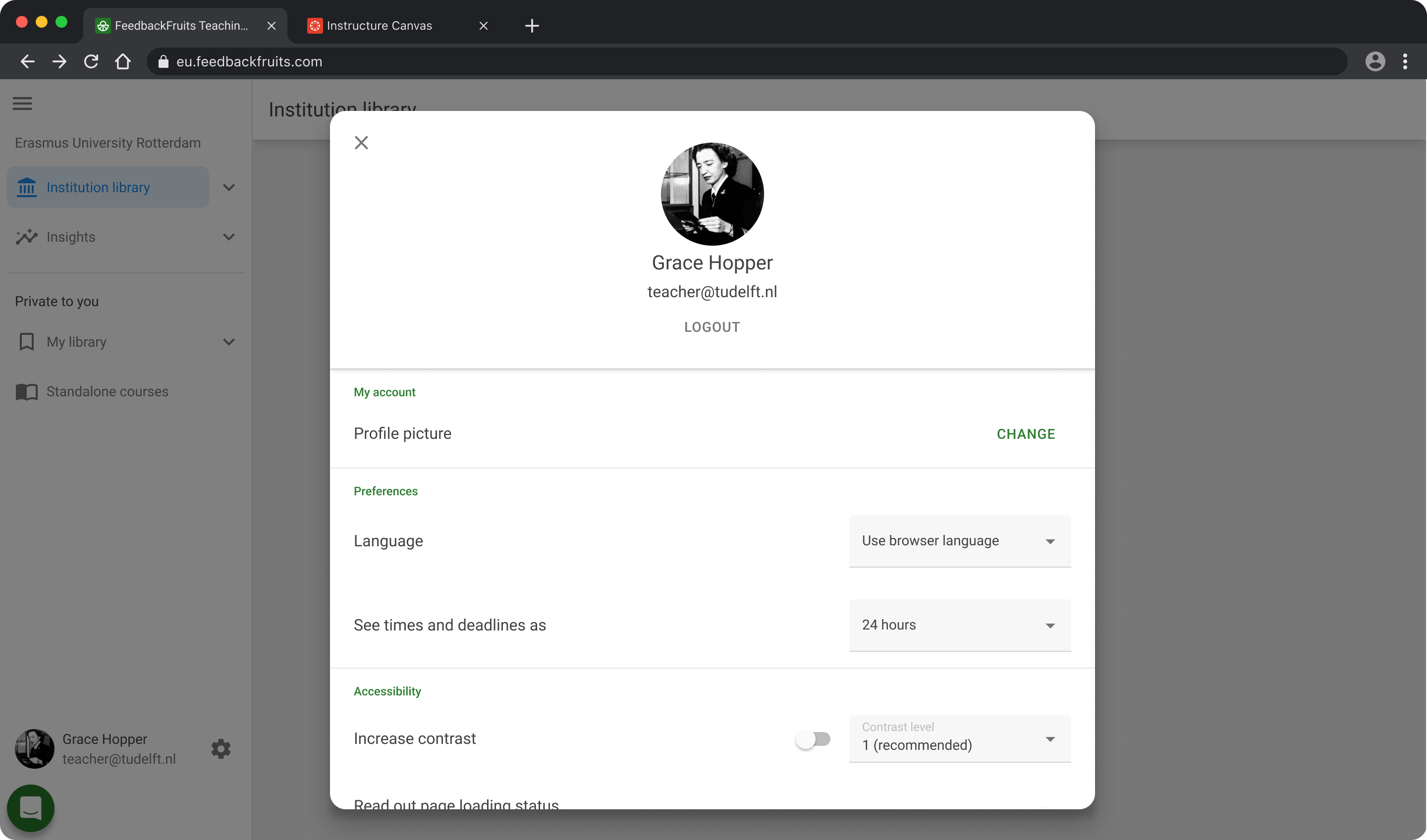Open the browser home page
The height and width of the screenshot is (840, 1427).
click(x=123, y=61)
